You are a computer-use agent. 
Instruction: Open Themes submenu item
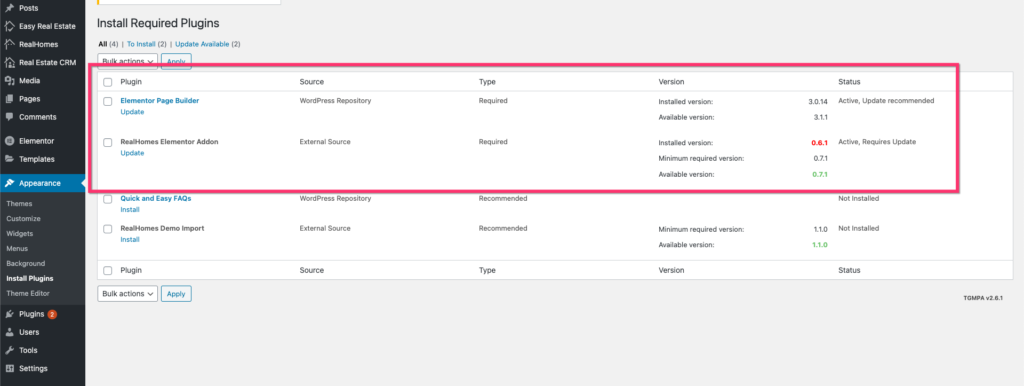[20, 204]
